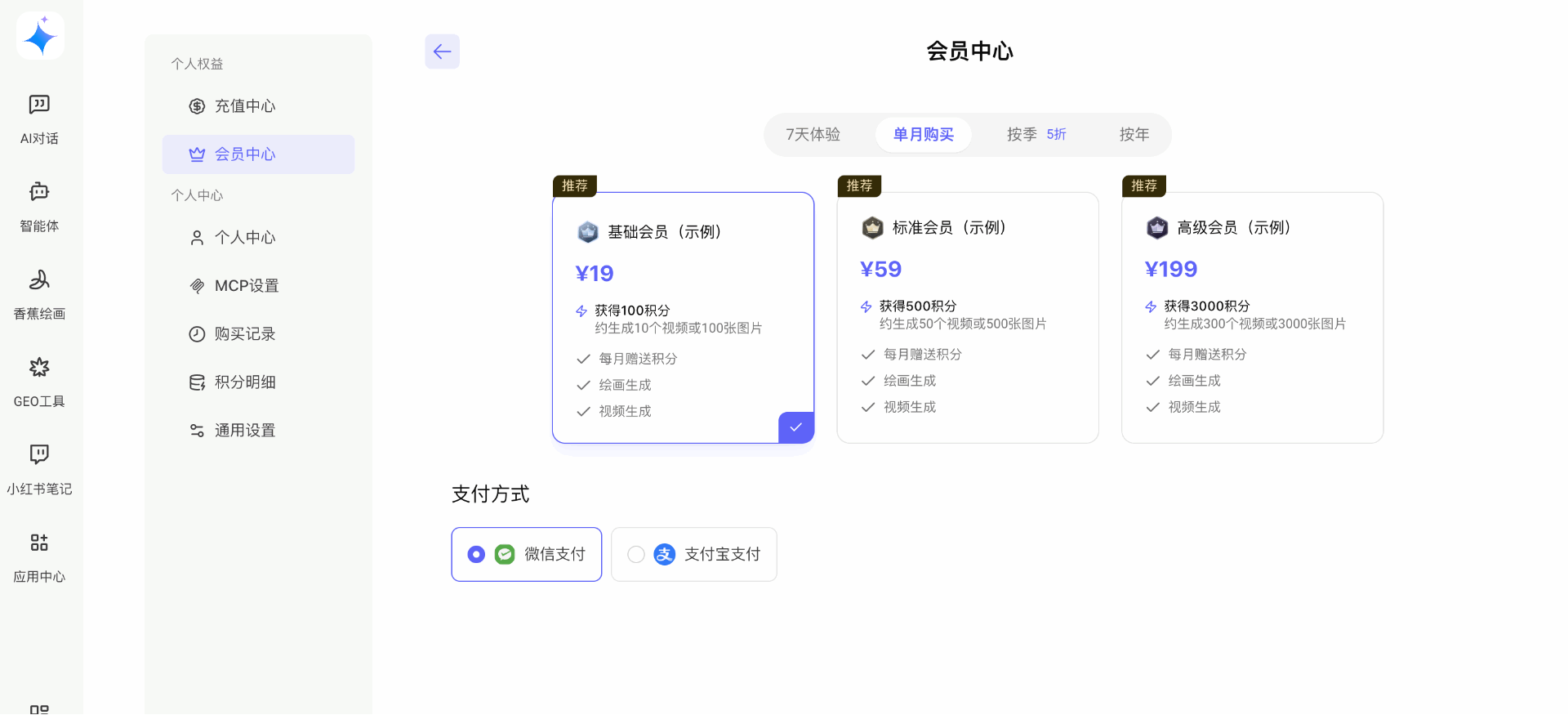
Task: Click the star app logo
Action: point(40,36)
